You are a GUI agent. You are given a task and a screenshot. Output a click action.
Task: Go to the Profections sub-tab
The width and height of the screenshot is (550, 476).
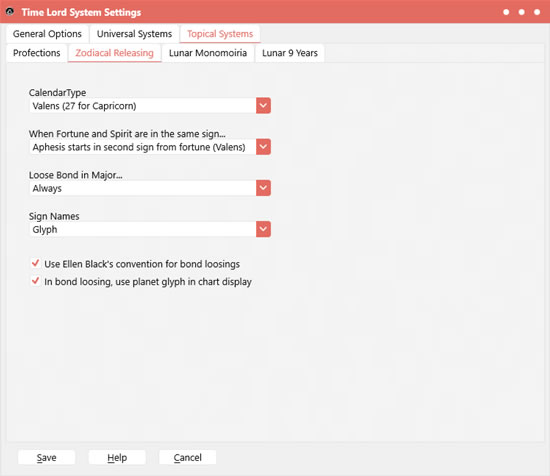point(36,53)
